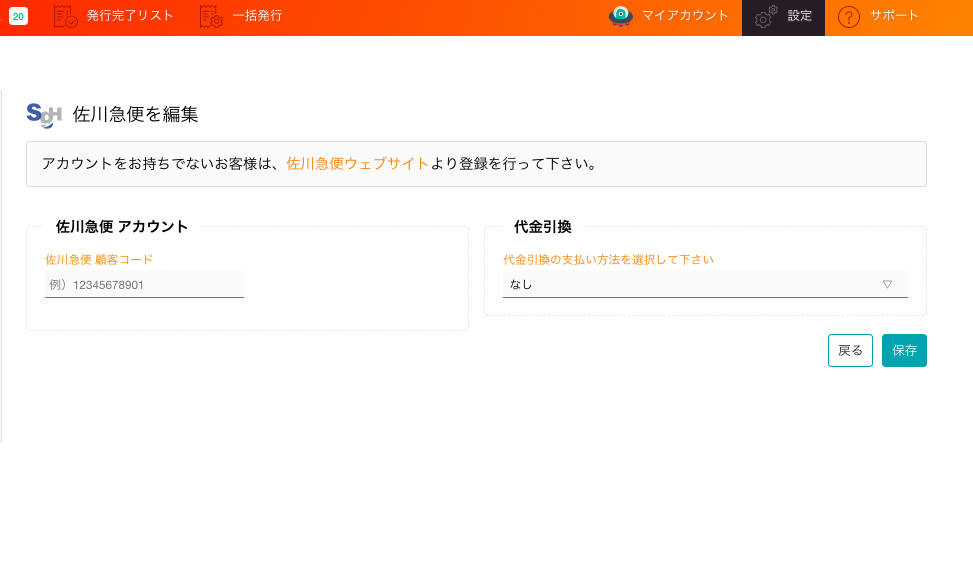Click the 発行完了リスト receipt icon
Screen dimensions: 973x570
click(65, 16)
